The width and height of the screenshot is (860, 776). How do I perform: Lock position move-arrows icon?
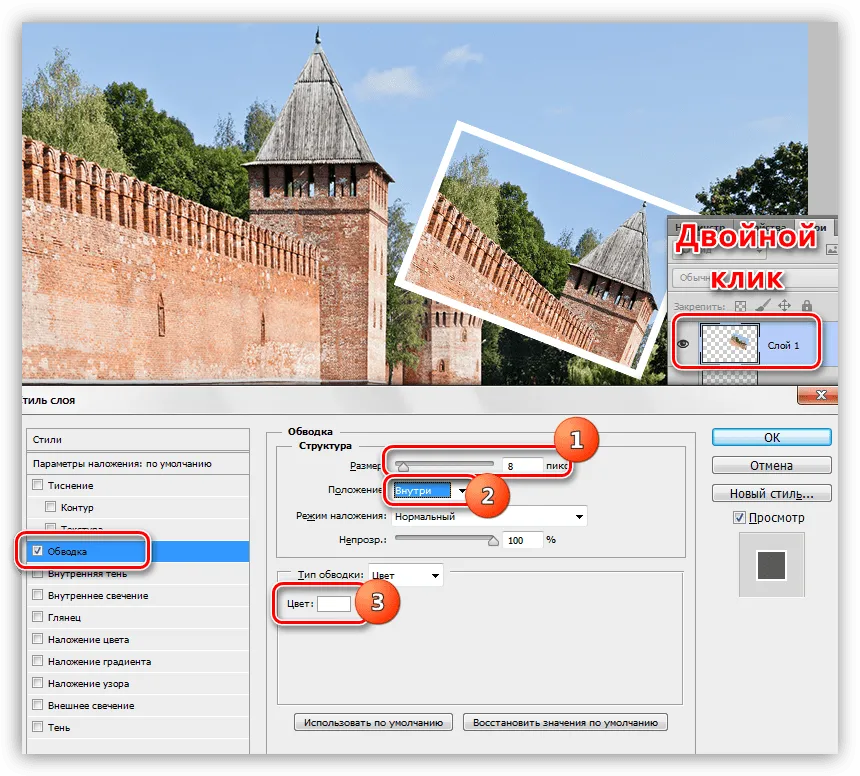[784, 305]
